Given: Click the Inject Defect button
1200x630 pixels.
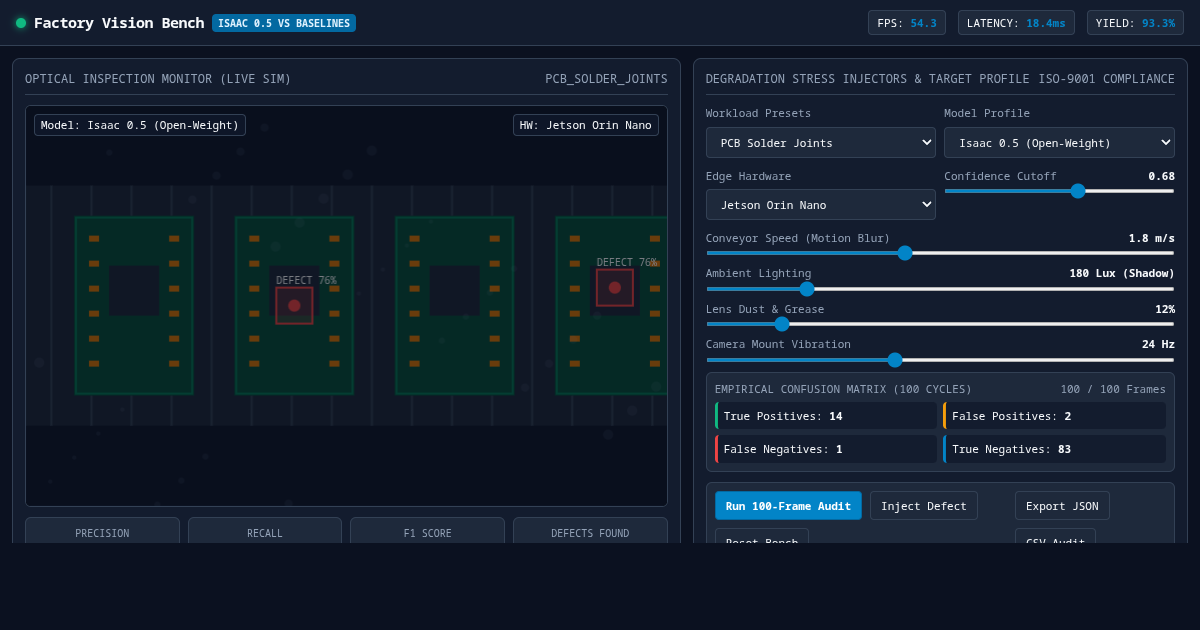Looking at the screenshot, I should 923,506.
